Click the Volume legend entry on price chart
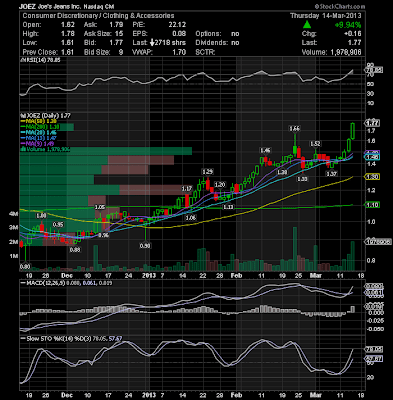The width and height of the screenshot is (393, 400). click(x=45, y=150)
